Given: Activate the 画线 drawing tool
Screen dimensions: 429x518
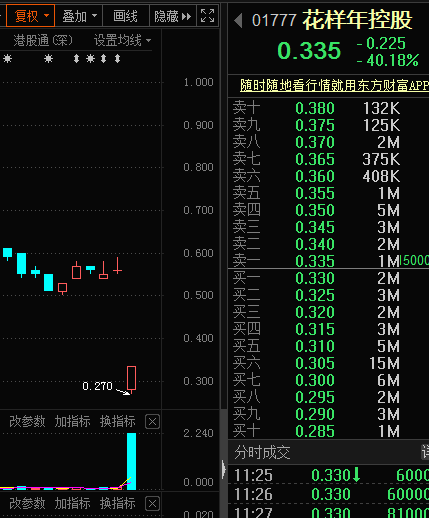Looking at the screenshot, I should 125,16.
